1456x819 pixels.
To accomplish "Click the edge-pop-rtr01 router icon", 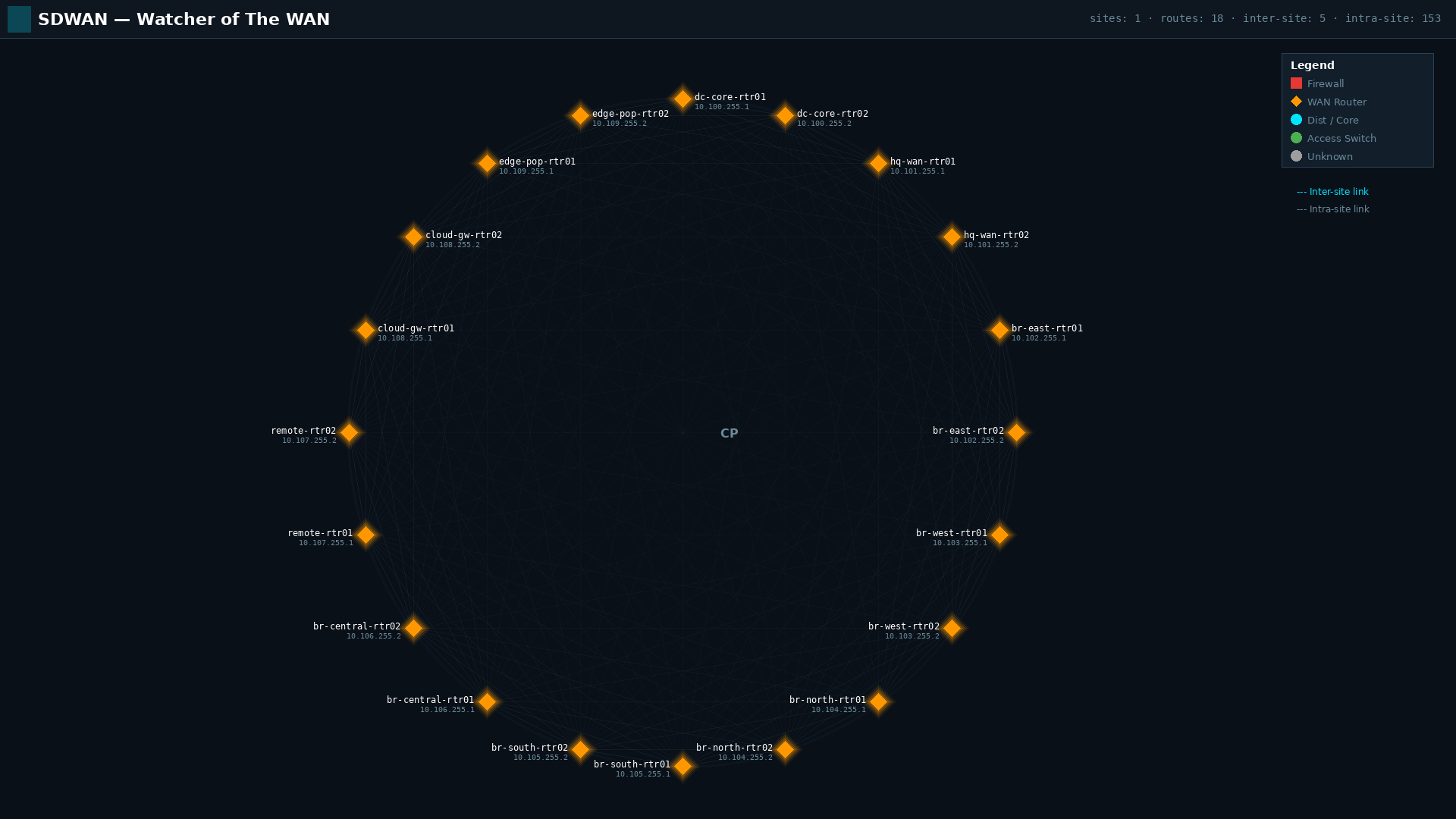I will click(x=488, y=162).
